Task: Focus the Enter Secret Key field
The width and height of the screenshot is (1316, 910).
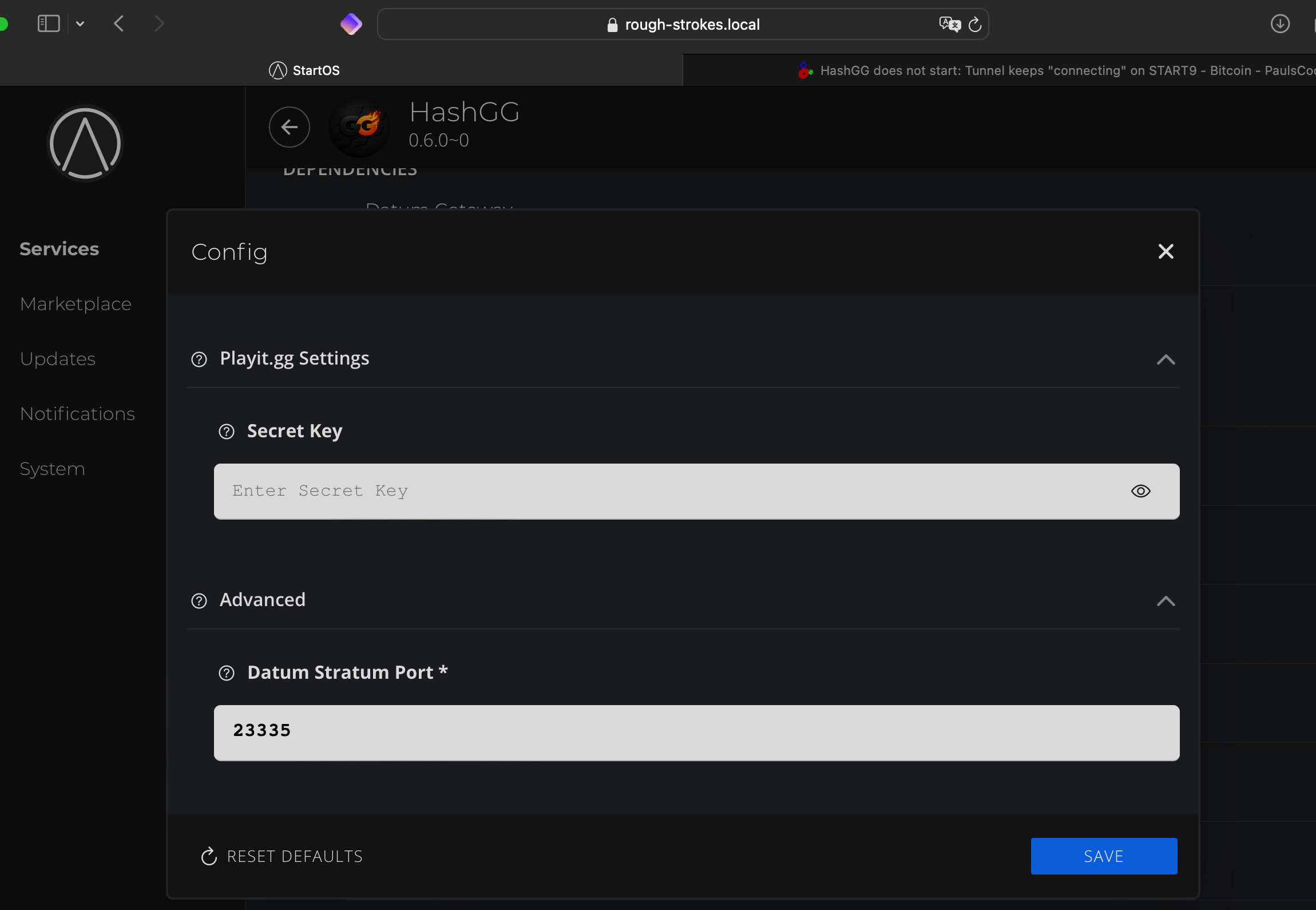Action: click(697, 492)
